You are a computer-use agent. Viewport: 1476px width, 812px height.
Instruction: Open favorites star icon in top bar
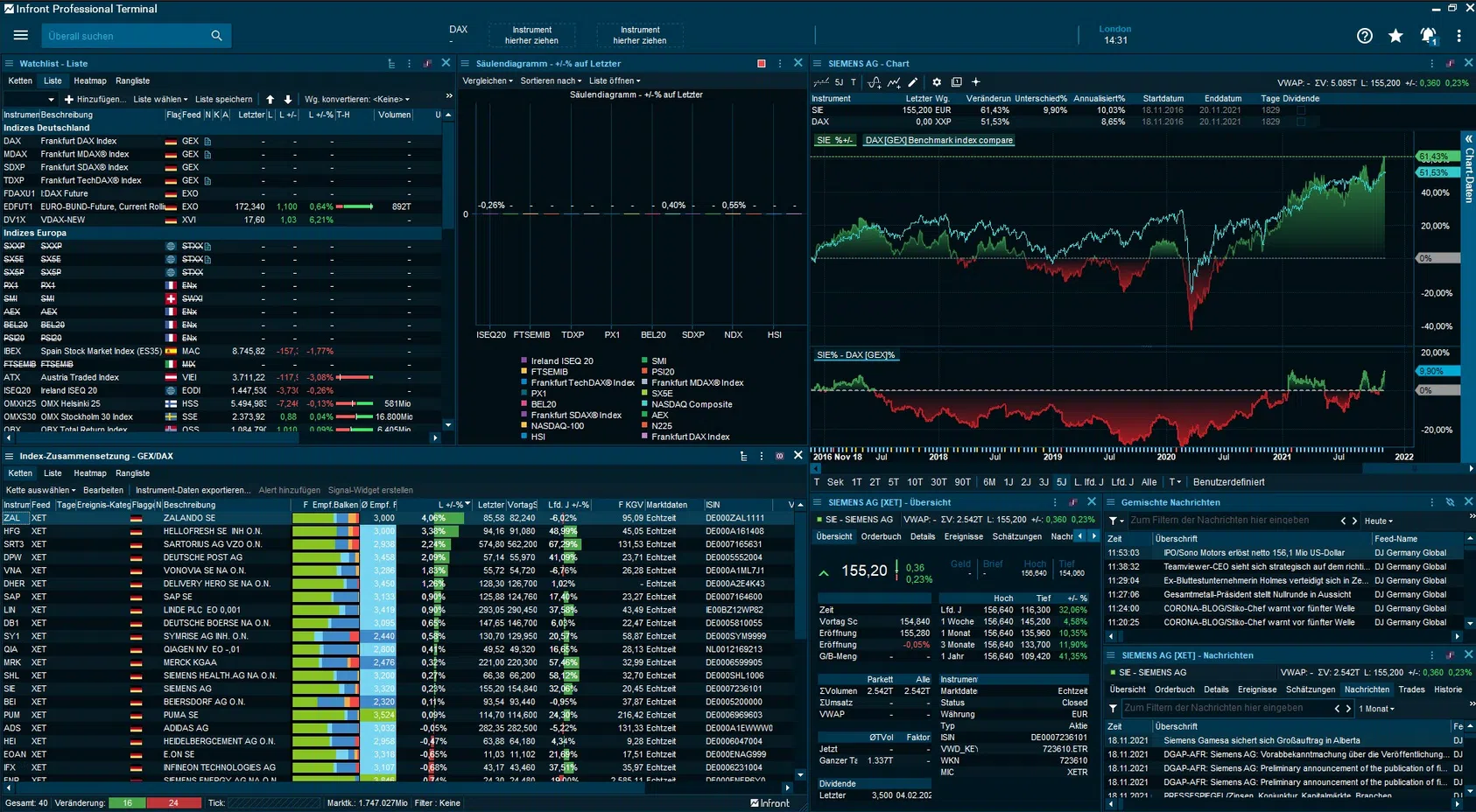pyautogui.click(x=1395, y=36)
